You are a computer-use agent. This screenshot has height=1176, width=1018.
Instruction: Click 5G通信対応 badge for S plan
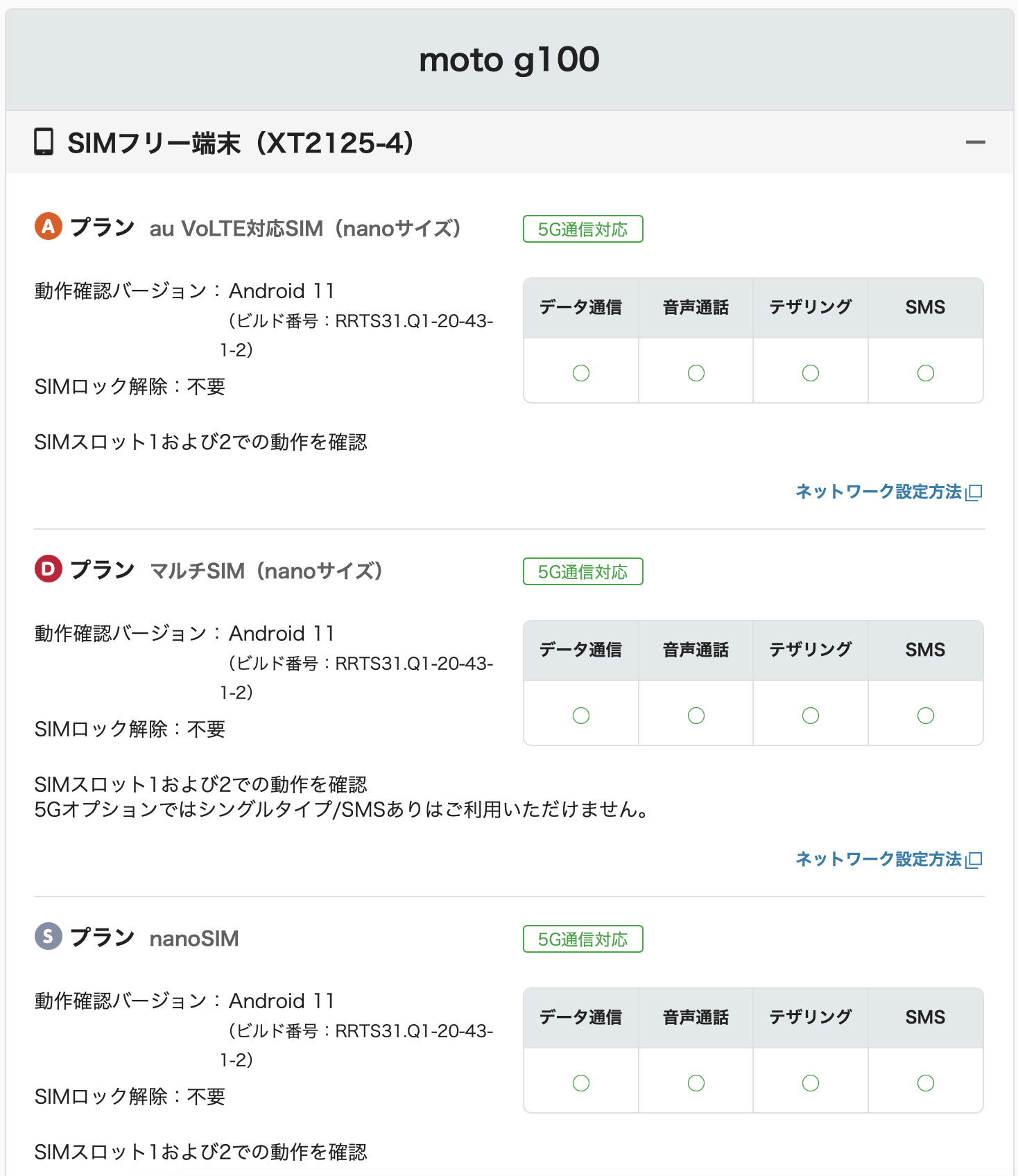(x=583, y=939)
